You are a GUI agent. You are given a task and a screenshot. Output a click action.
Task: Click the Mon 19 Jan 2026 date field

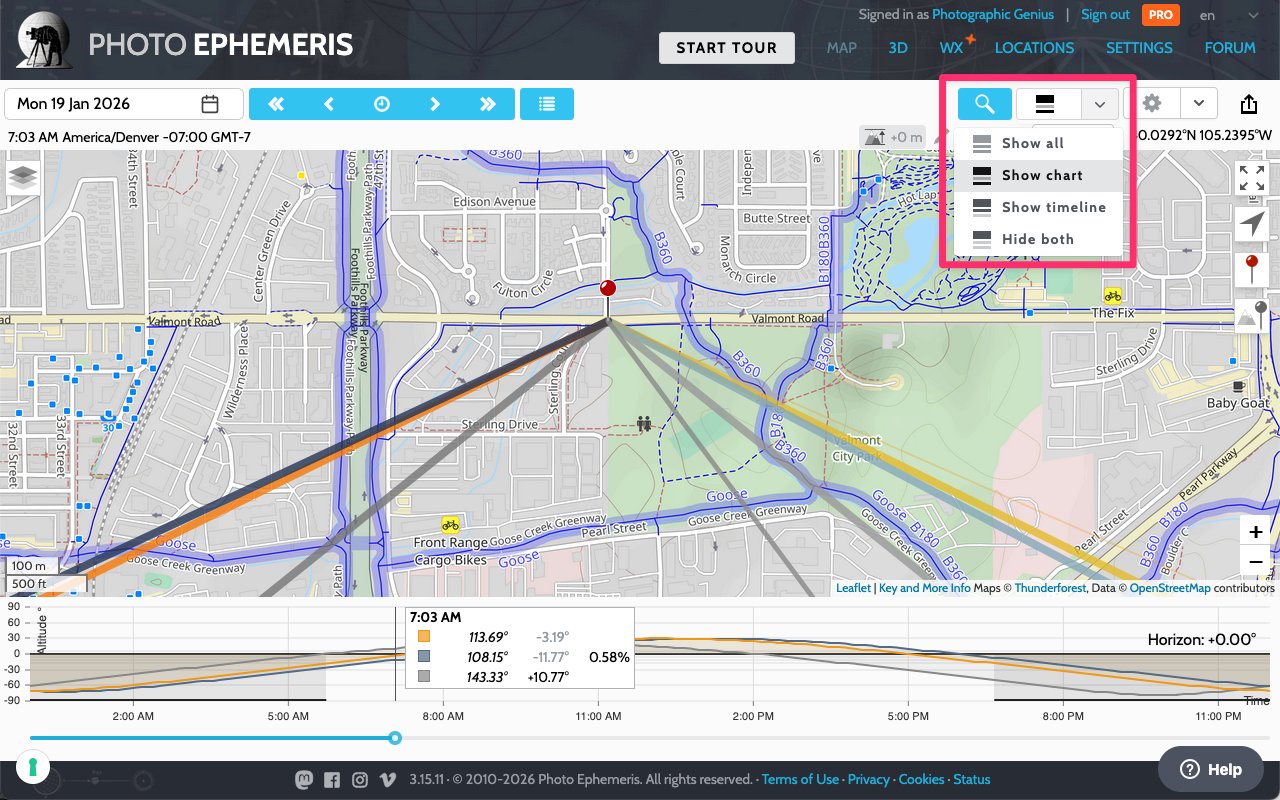pyautogui.click(x=124, y=104)
